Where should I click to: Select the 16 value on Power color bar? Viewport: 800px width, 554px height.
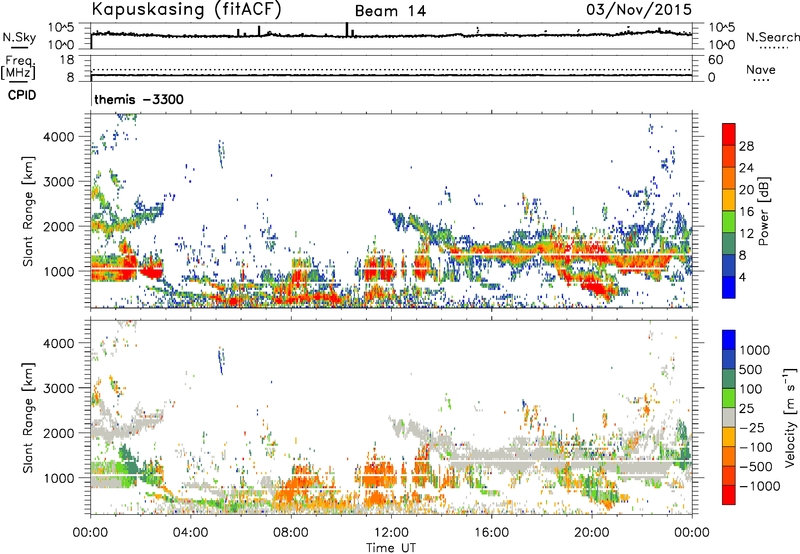(746, 212)
